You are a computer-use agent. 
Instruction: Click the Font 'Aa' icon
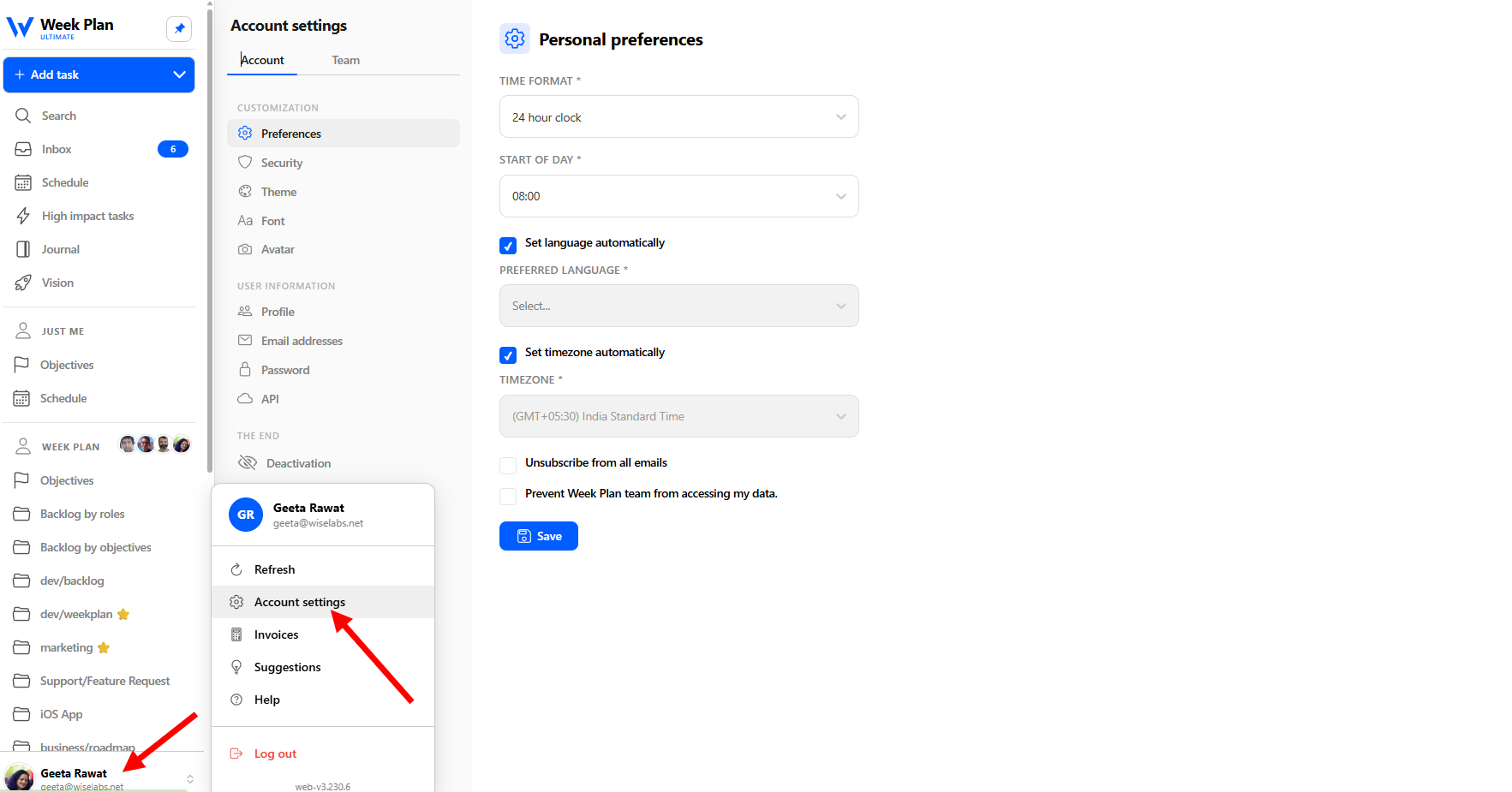(245, 221)
